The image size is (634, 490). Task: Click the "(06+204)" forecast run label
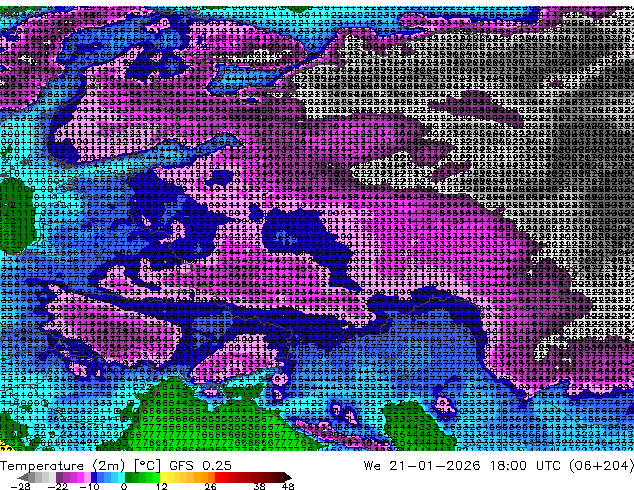click(x=601, y=466)
